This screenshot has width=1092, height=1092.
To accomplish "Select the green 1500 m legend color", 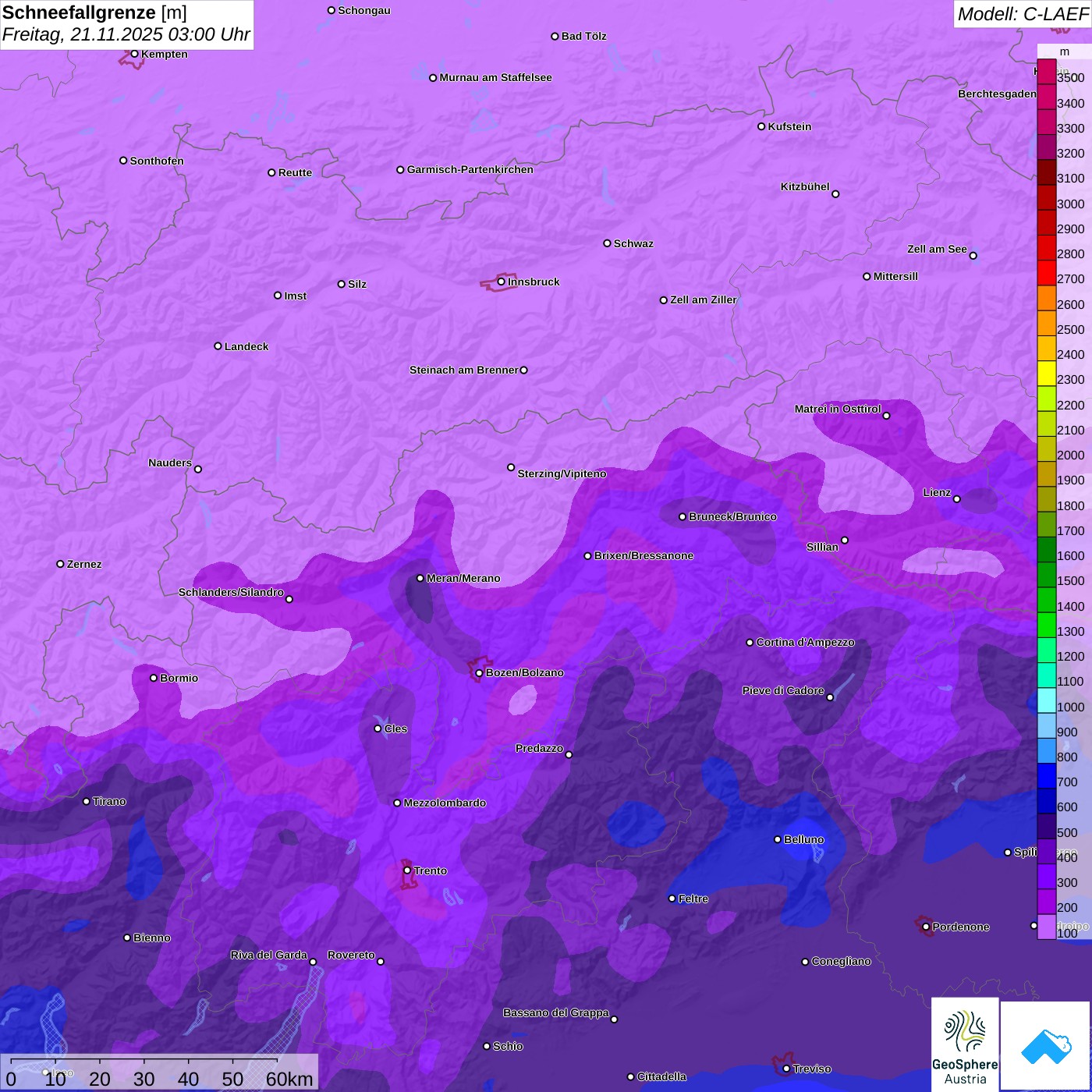I will (x=1046, y=574).
